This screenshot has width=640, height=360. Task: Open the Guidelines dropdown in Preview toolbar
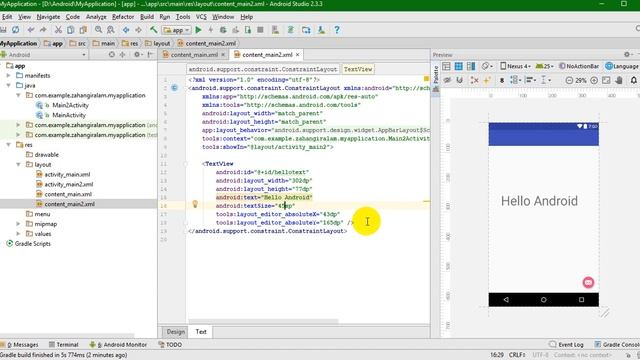pyautogui.click(x=545, y=80)
